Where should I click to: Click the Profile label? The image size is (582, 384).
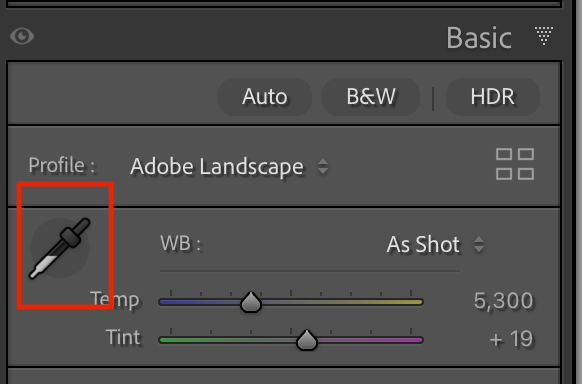tap(62, 165)
